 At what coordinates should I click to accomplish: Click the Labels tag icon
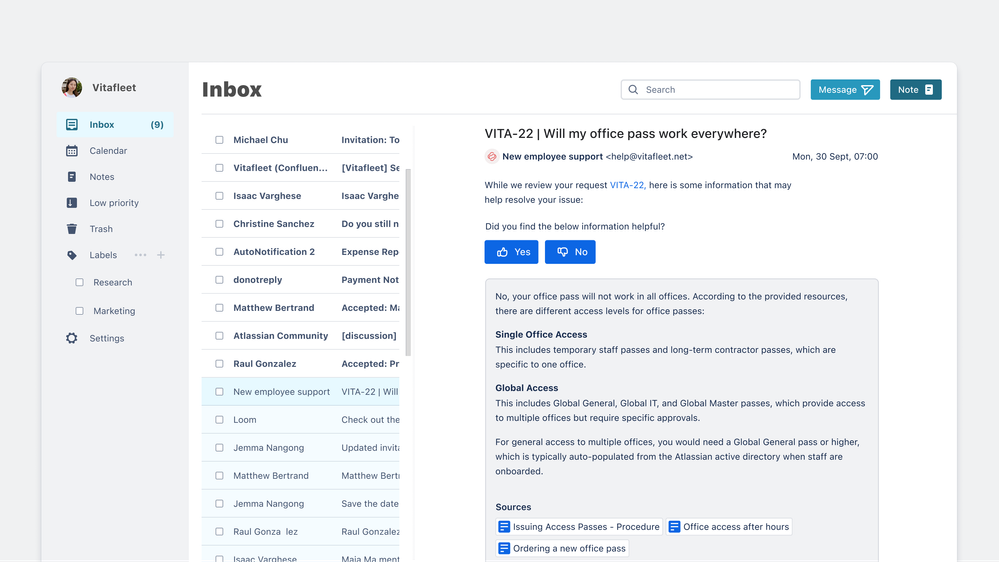[72, 256]
